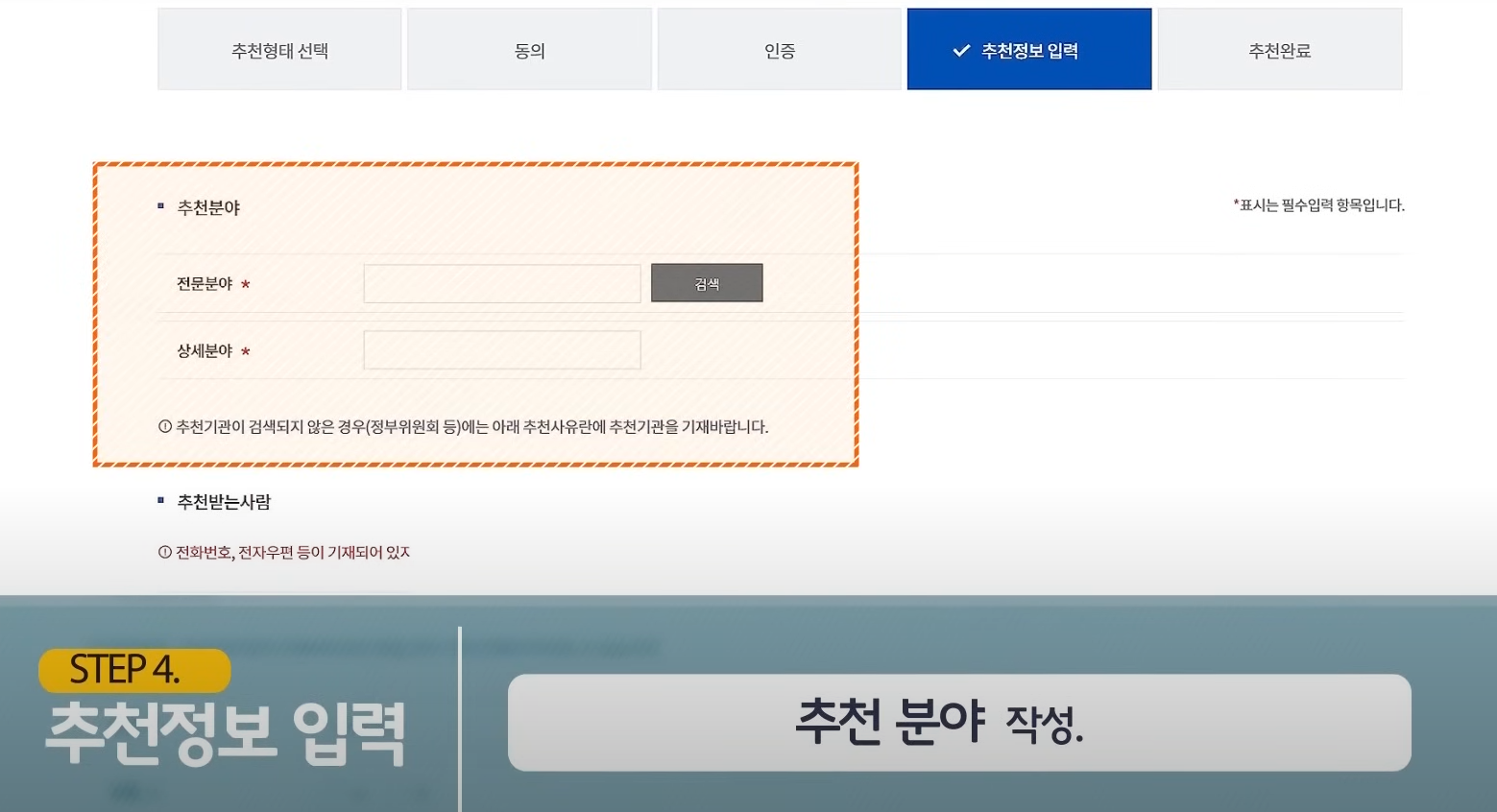Image resolution: width=1497 pixels, height=812 pixels.
Task: Focus the 상세분야 input field
Action: coord(502,350)
